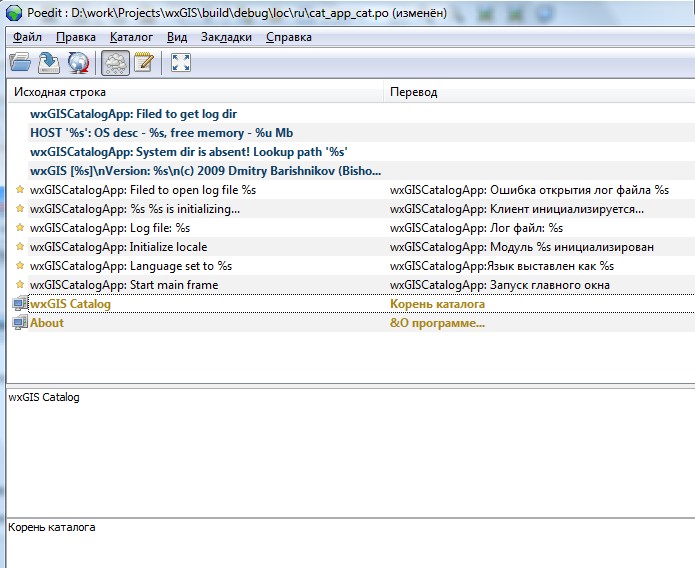Open the comment editor notepad icon
This screenshot has height=568, width=695.
(143, 63)
